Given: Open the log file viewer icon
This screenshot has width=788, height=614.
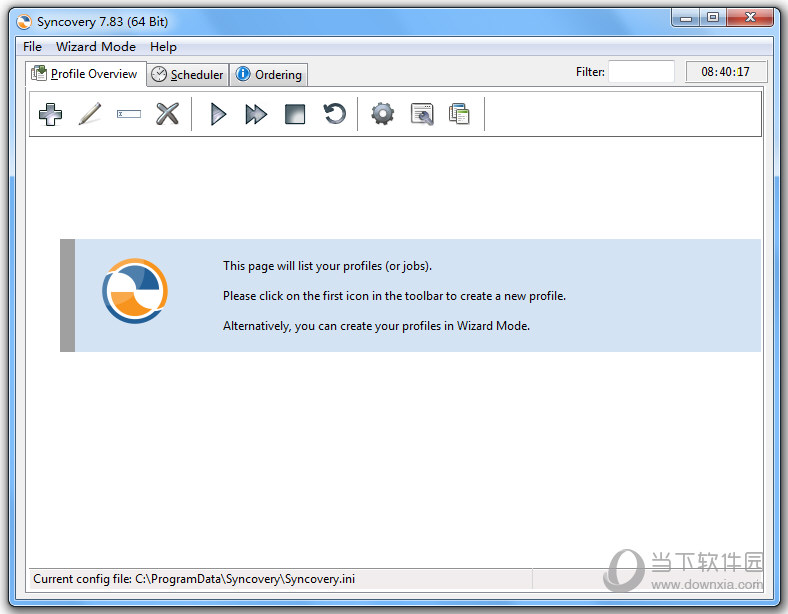Looking at the screenshot, I should point(422,114).
